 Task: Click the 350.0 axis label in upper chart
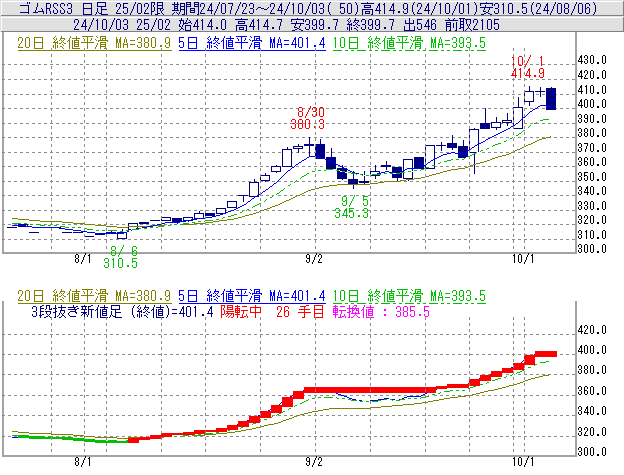click(x=592, y=177)
